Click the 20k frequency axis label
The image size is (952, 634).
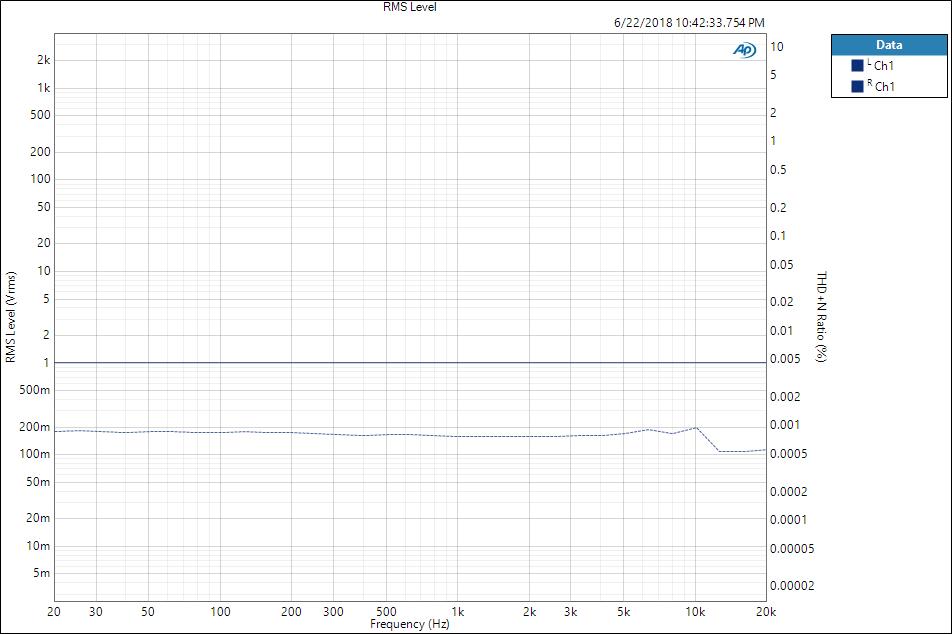pyautogui.click(x=766, y=612)
